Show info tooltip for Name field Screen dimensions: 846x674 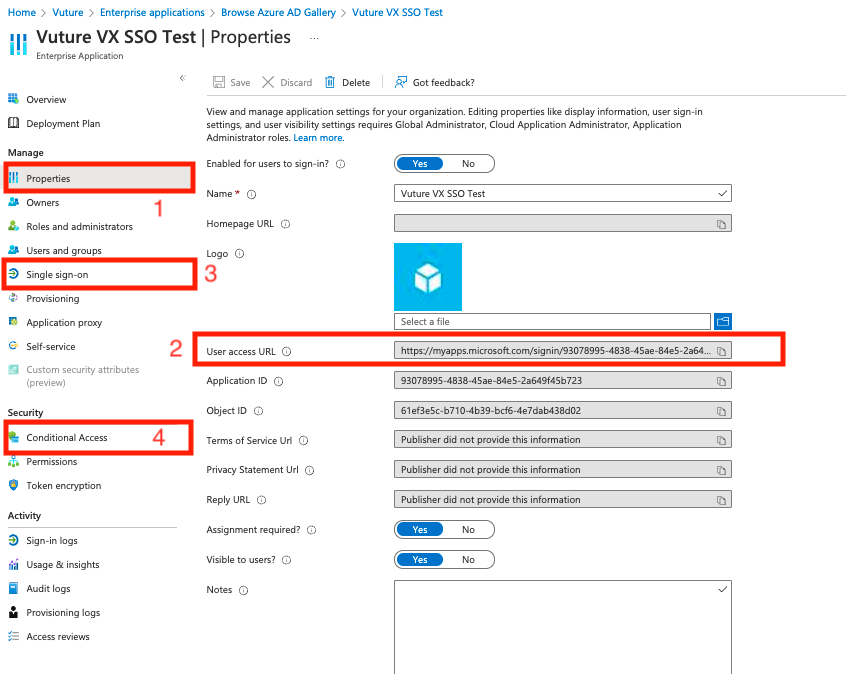point(251,194)
